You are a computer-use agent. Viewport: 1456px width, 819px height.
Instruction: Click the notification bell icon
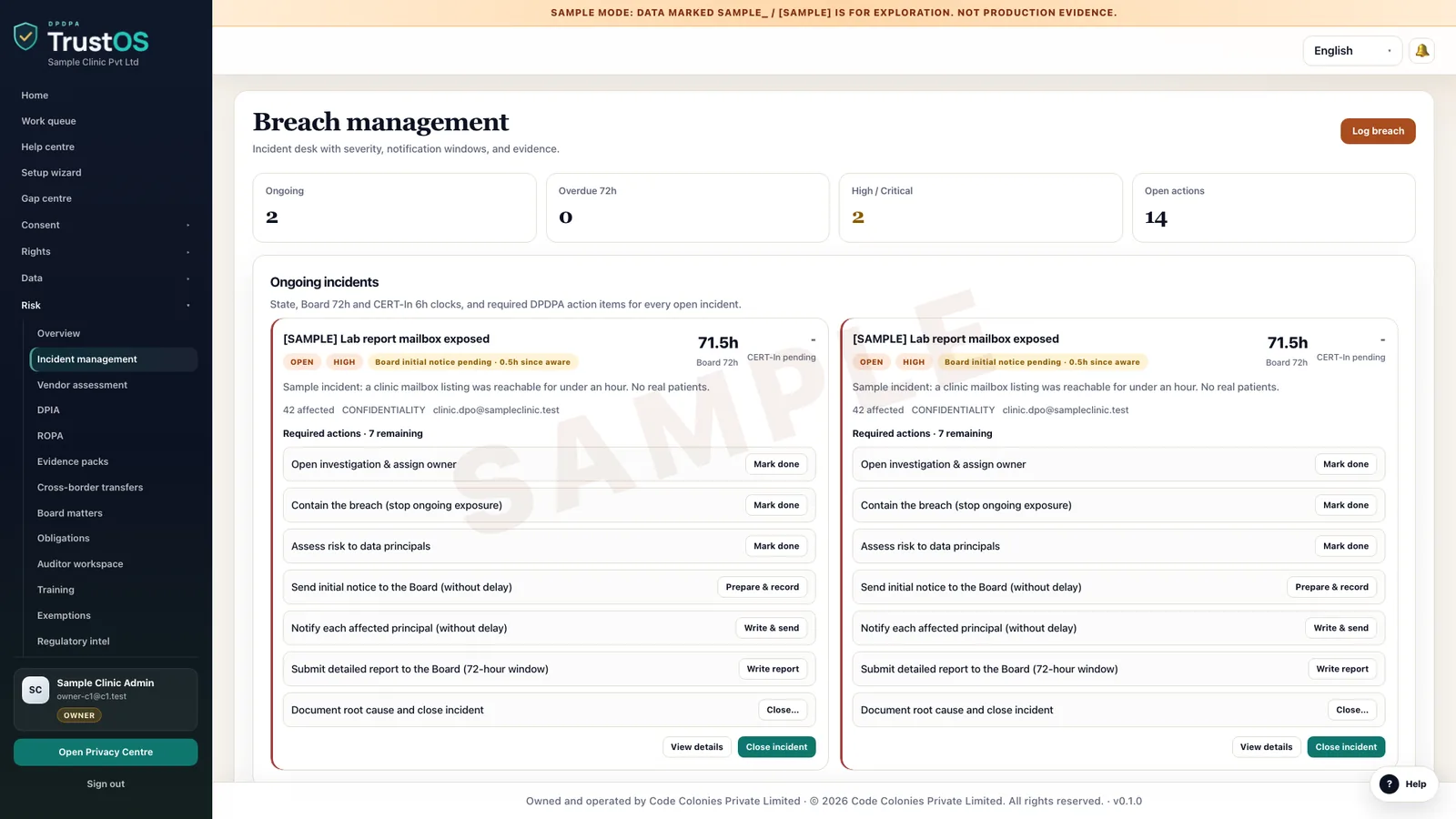coord(1421,51)
